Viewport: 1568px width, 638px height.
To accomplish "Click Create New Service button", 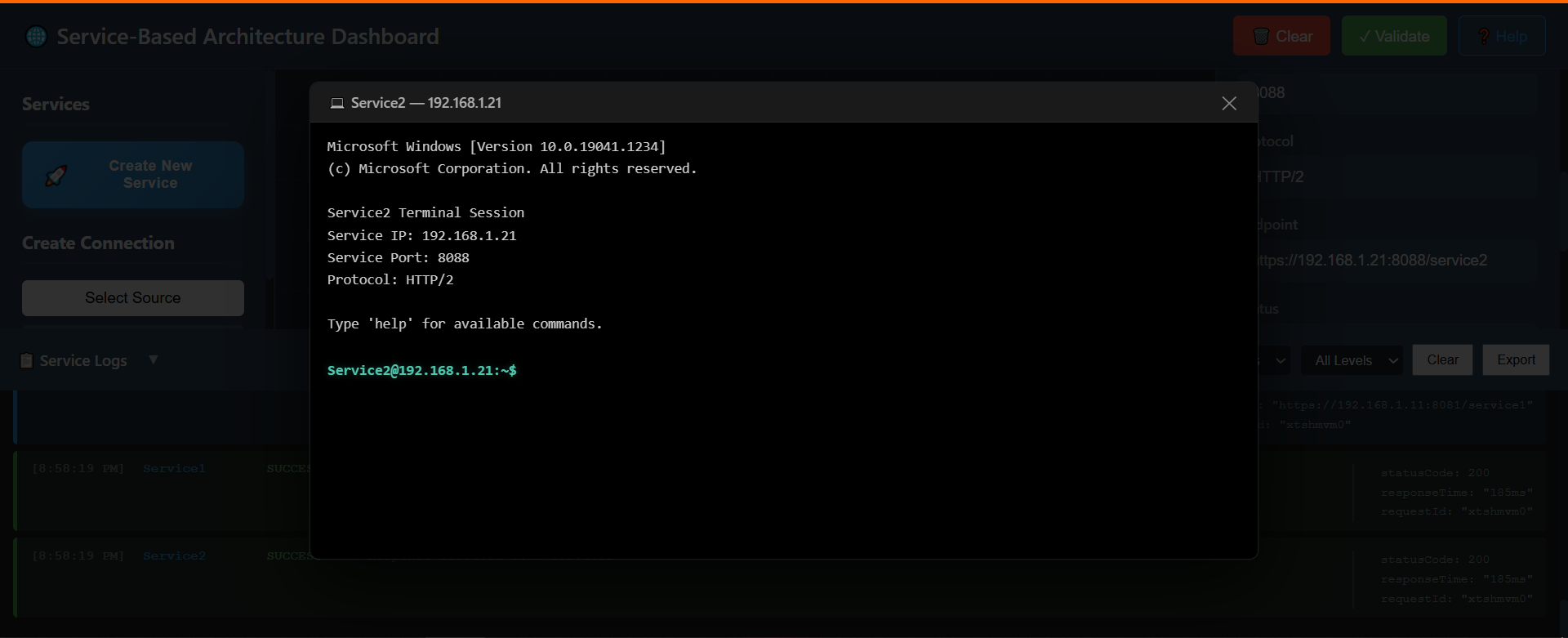I will [x=133, y=175].
